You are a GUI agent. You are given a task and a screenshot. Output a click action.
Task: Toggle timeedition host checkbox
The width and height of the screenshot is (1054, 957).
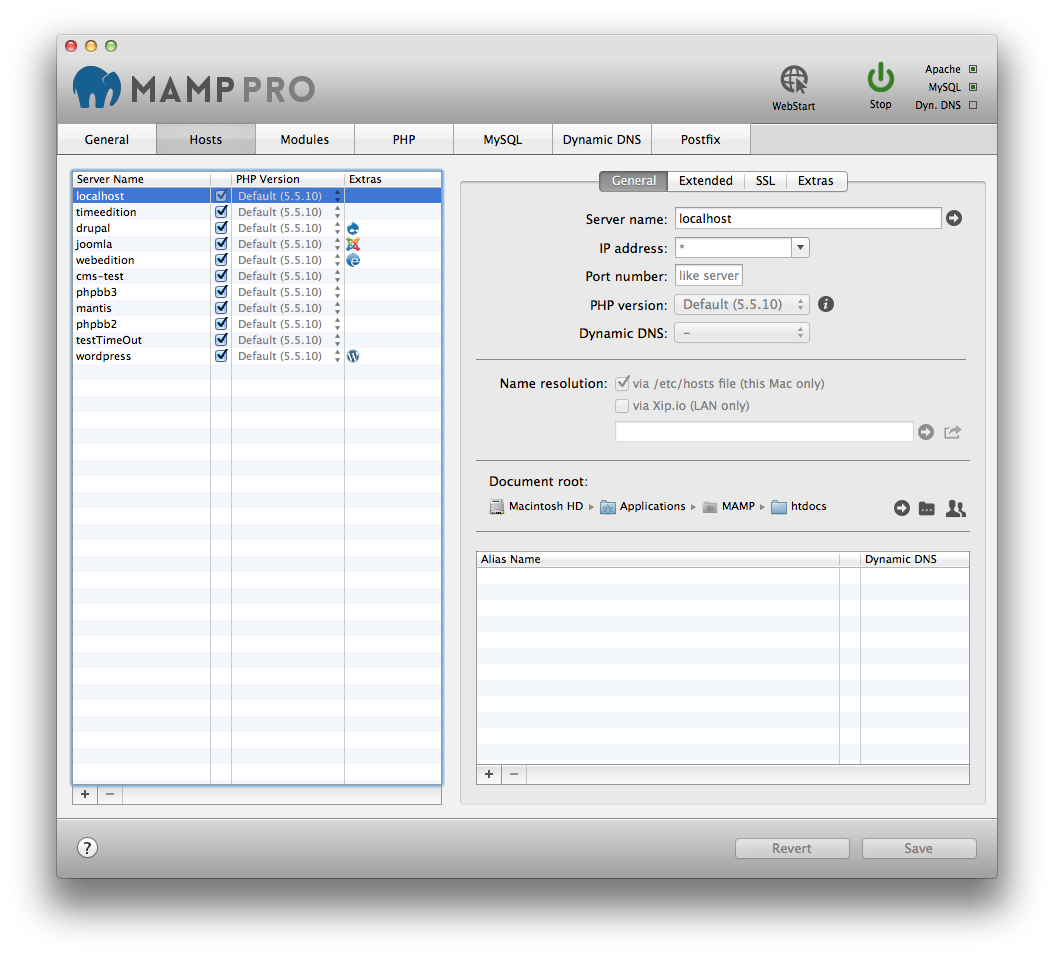point(221,212)
